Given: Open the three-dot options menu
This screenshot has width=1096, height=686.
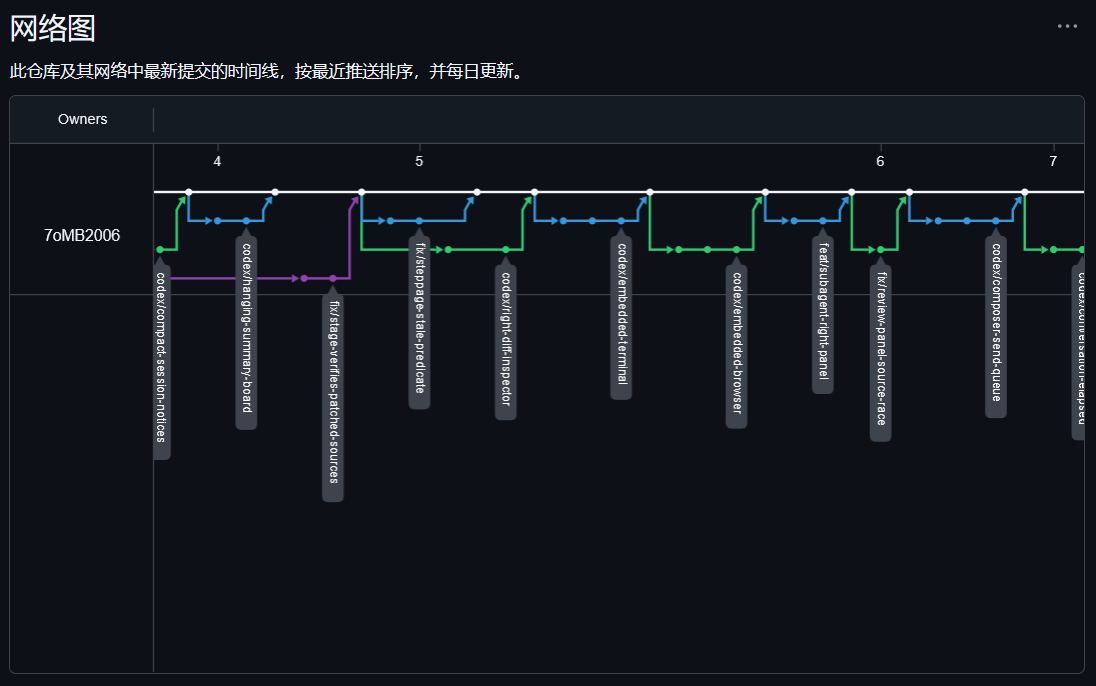Looking at the screenshot, I should 1067,27.
